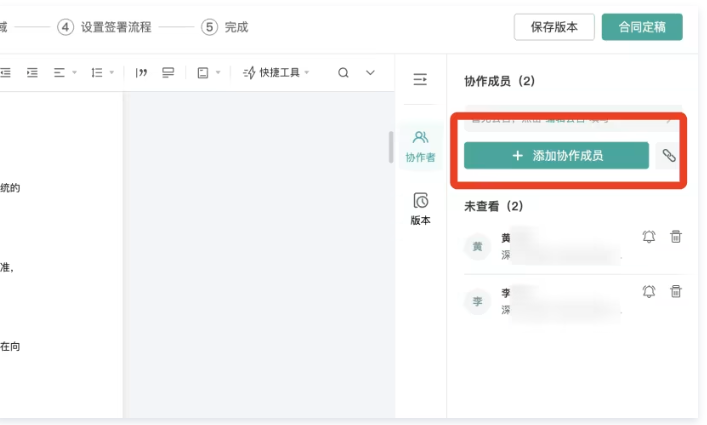Click the 保存版本 button
This screenshot has width=707, height=425.
tap(554, 27)
